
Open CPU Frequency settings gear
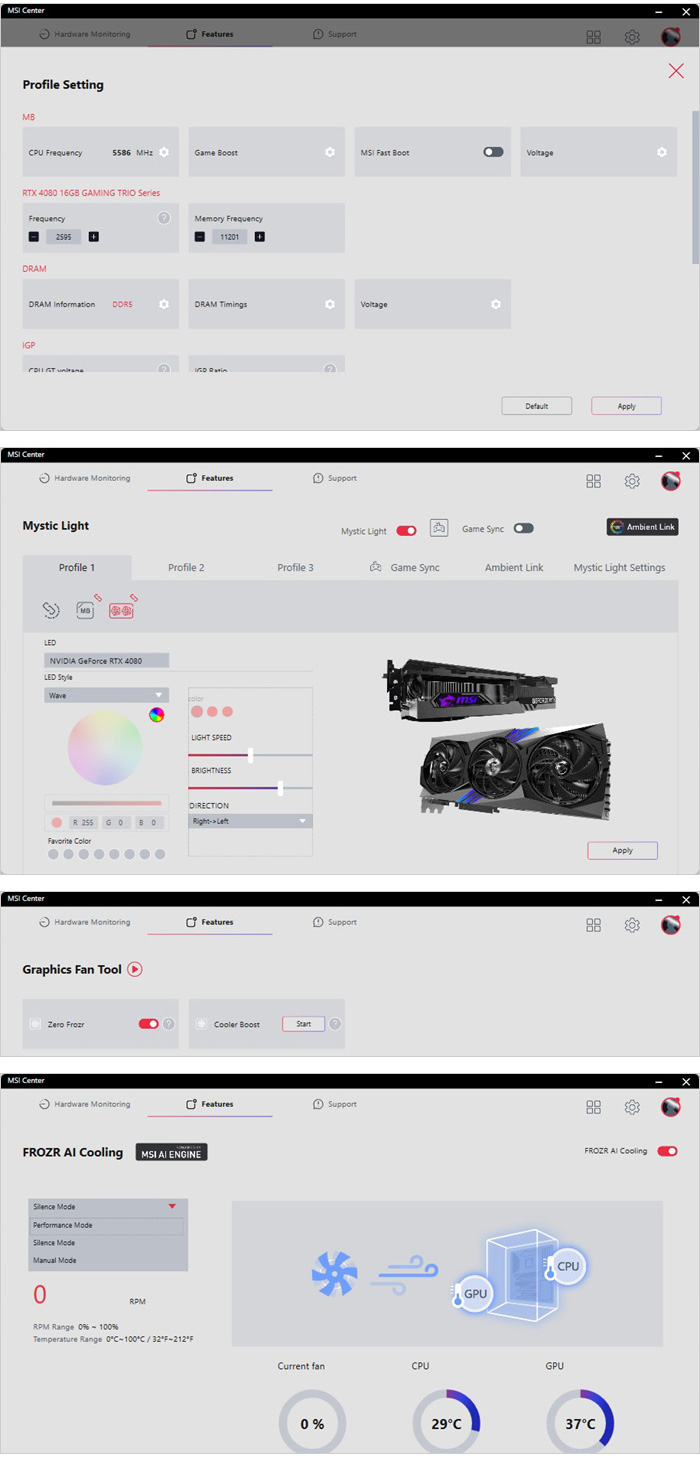tap(164, 153)
